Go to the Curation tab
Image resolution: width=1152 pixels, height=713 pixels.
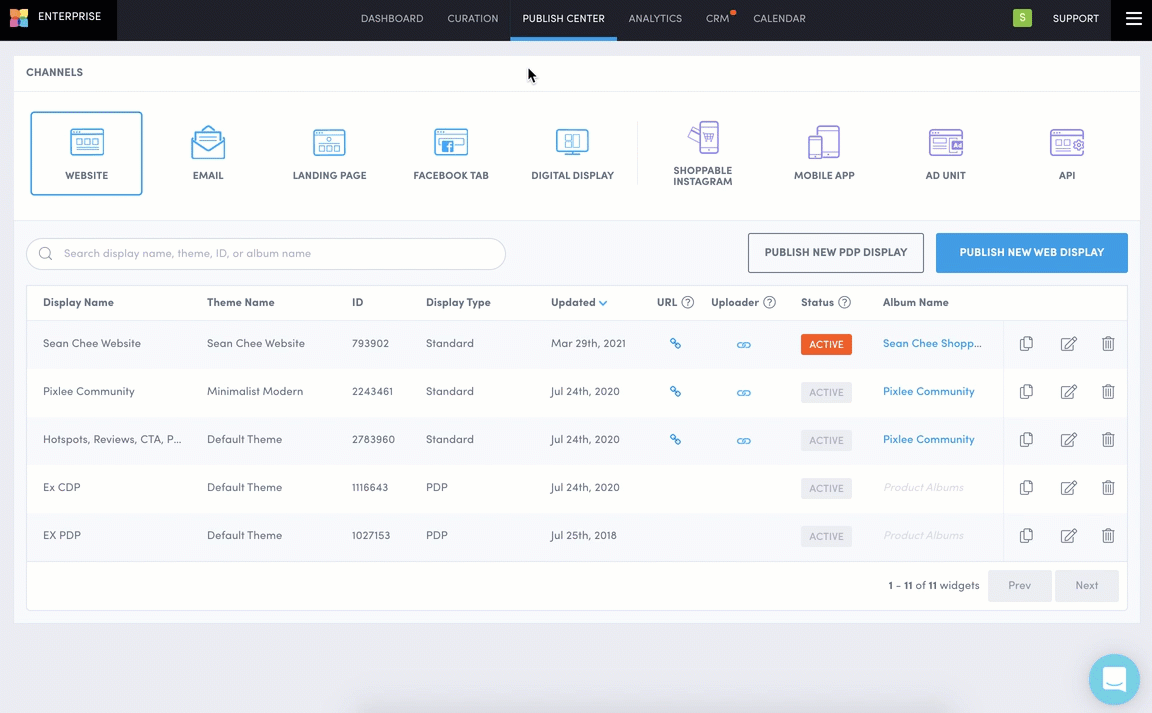[x=473, y=19]
